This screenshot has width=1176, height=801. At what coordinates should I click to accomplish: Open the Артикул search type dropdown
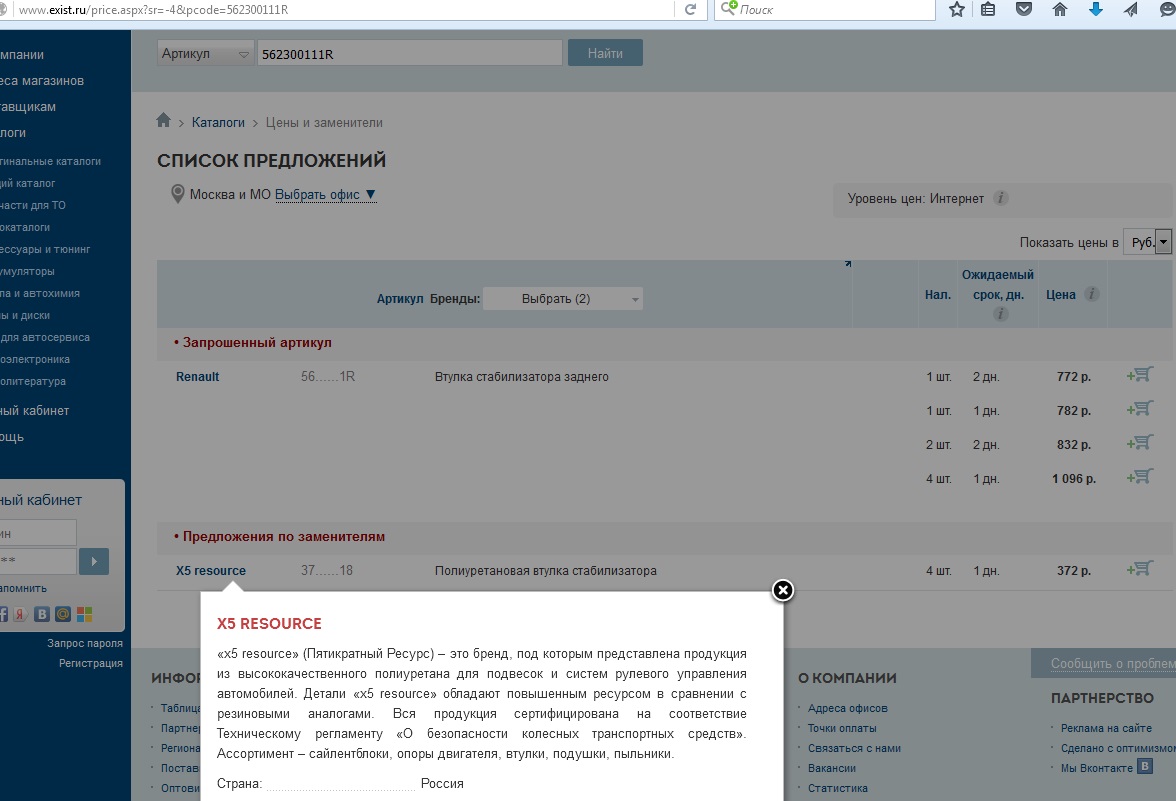coord(206,54)
